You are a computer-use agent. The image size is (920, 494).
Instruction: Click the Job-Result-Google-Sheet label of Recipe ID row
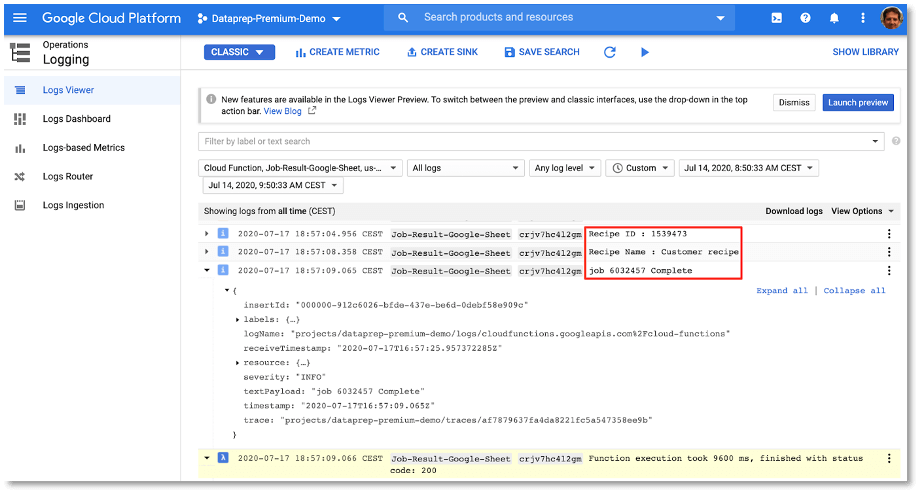(451, 234)
